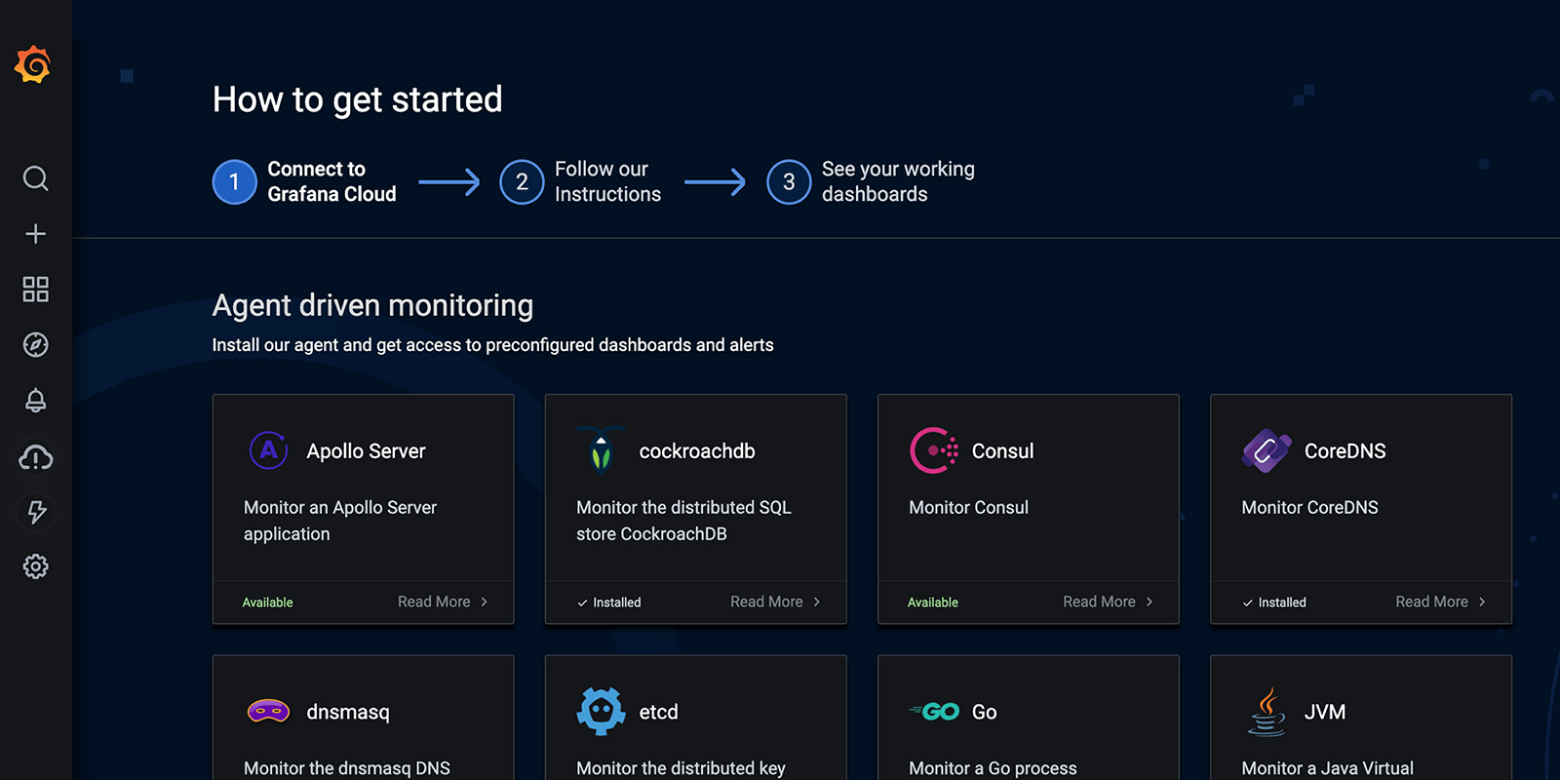Open Read More for cockroachdb
1560x780 pixels.
click(767, 602)
